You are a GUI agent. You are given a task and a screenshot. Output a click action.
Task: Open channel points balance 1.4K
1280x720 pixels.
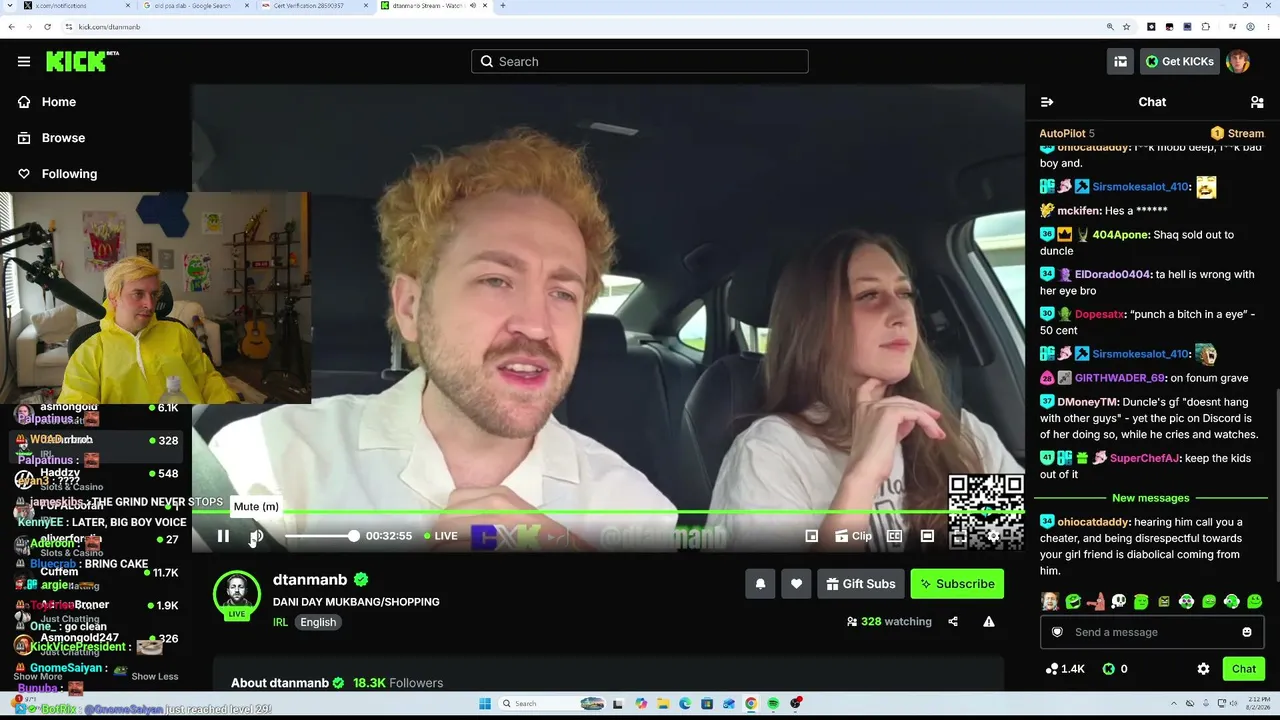[x=1065, y=669]
